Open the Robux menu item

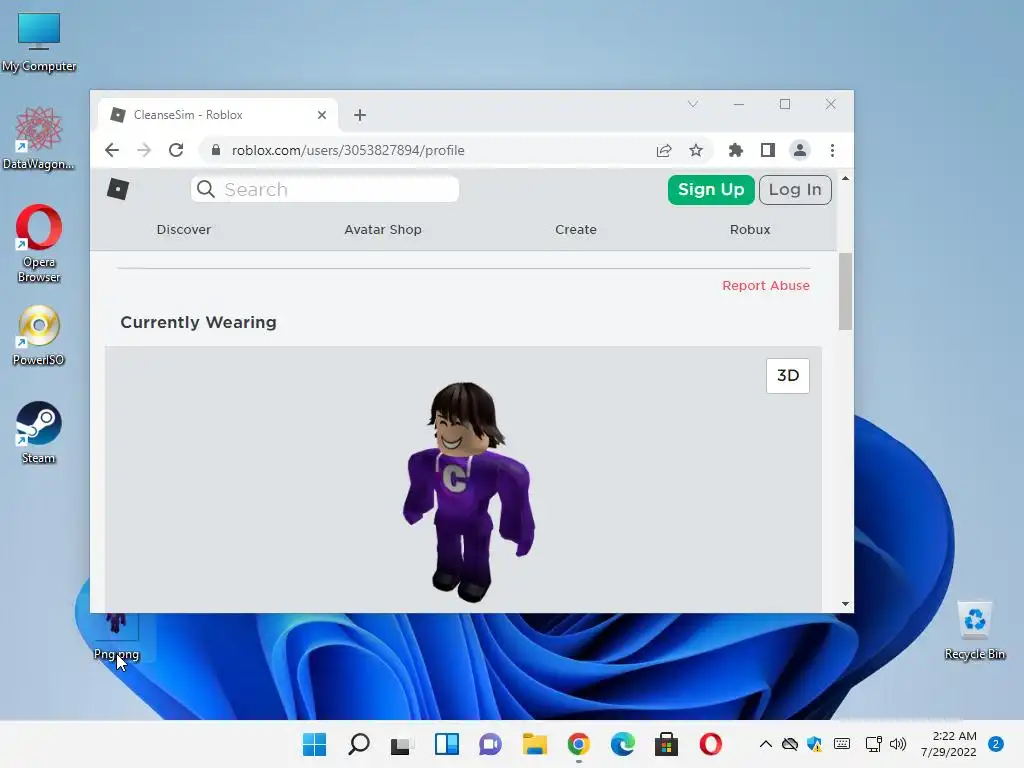click(750, 230)
